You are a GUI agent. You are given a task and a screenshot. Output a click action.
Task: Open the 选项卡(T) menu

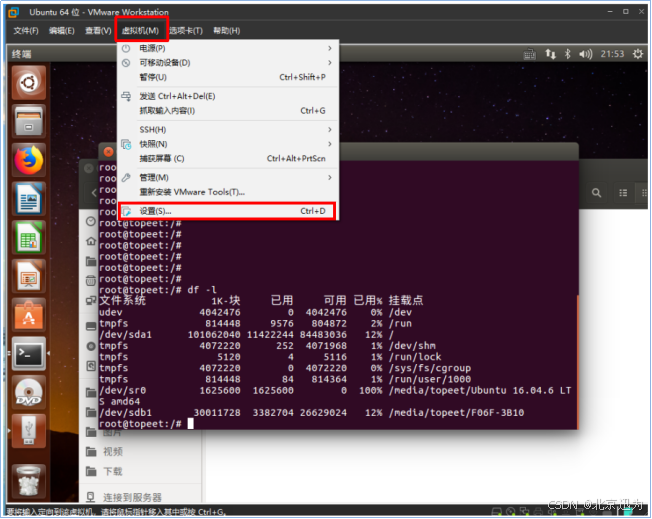186,30
